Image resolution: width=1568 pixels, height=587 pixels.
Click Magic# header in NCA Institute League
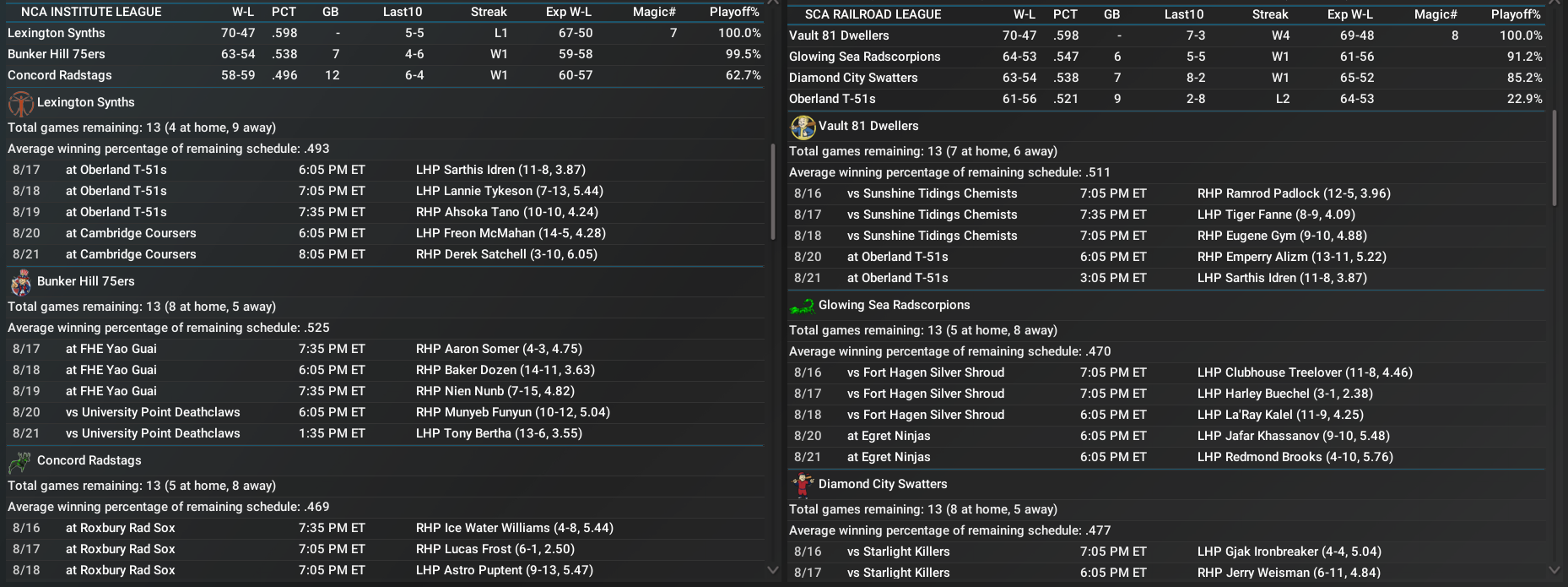click(654, 12)
